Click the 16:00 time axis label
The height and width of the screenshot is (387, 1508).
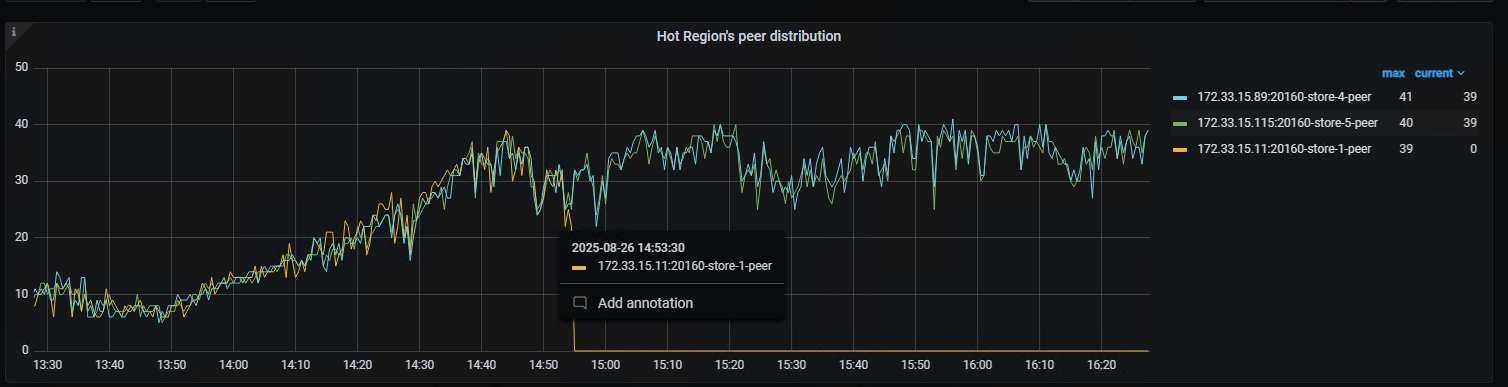coord(978,366)
